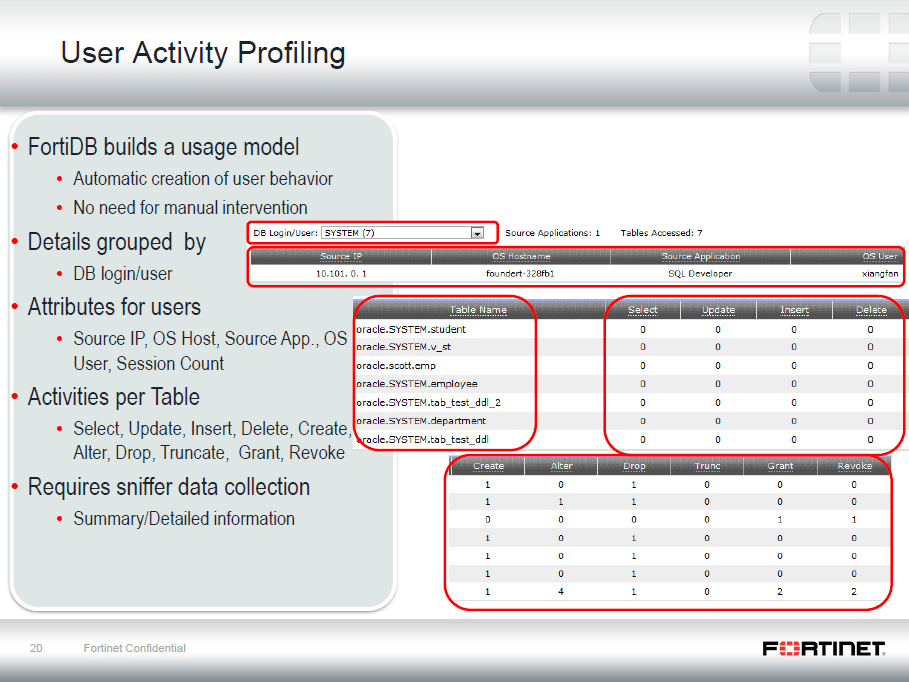Click the Revoke column header
Screen dimensions: 909x682
coord(855,466)
